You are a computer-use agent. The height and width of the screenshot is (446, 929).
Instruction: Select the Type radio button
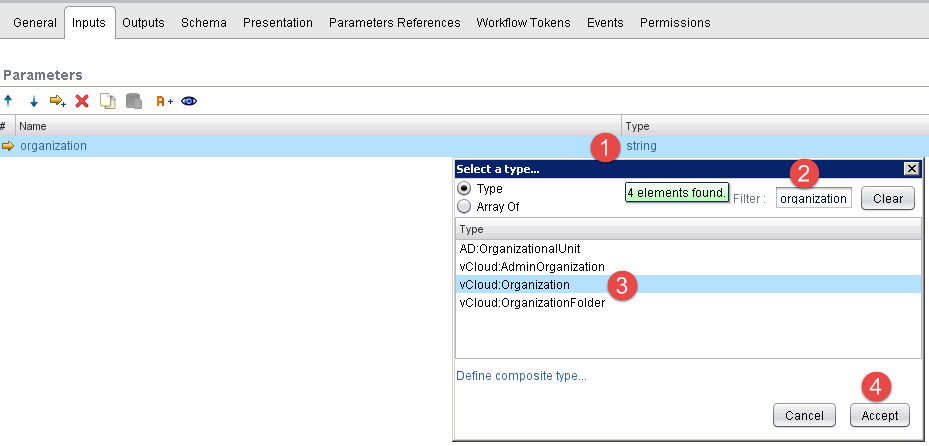(x=464, y=189)
